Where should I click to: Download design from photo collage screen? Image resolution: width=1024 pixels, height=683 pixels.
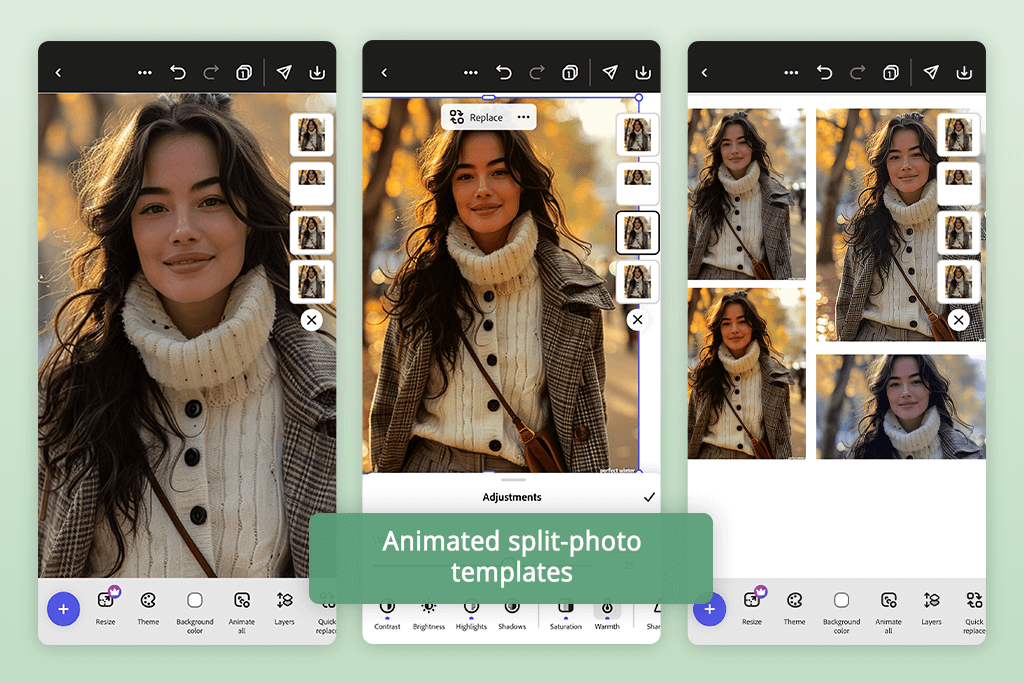tap(964, 72)
